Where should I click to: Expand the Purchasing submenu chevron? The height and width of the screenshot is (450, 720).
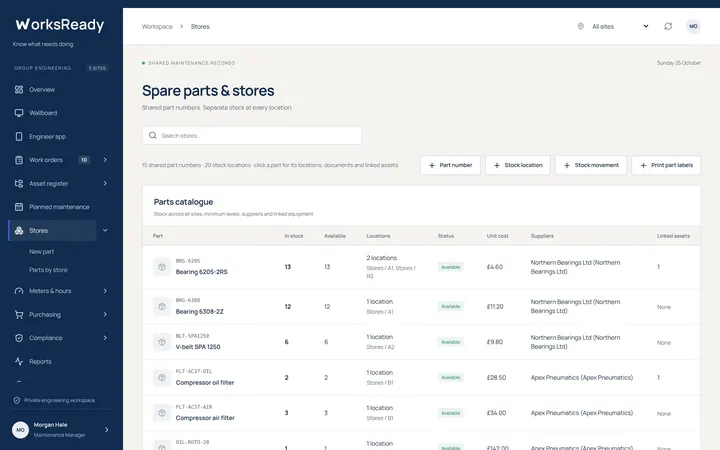point(105,315)
